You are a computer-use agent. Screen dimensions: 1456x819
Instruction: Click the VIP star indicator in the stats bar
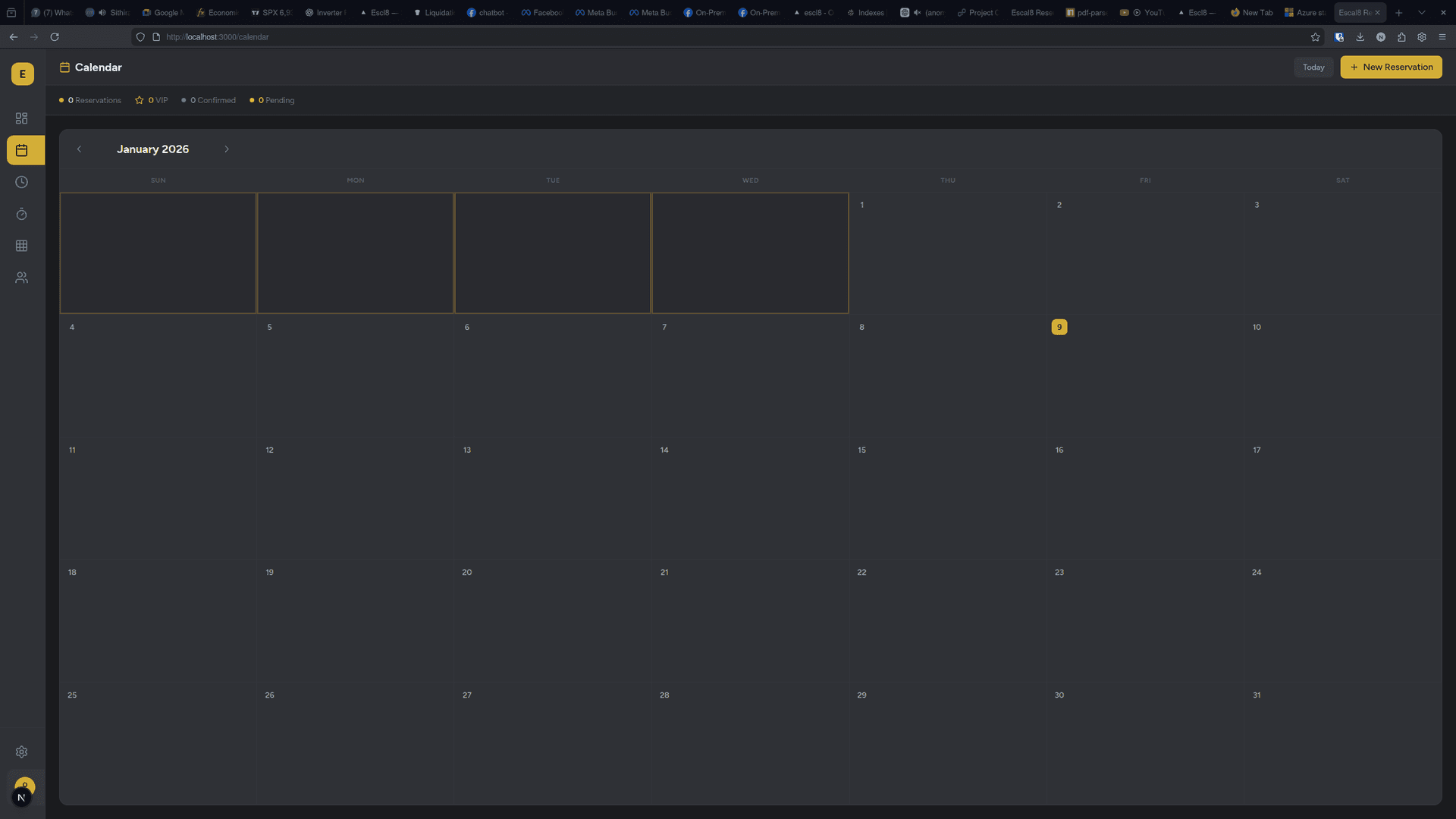(139, 99)
